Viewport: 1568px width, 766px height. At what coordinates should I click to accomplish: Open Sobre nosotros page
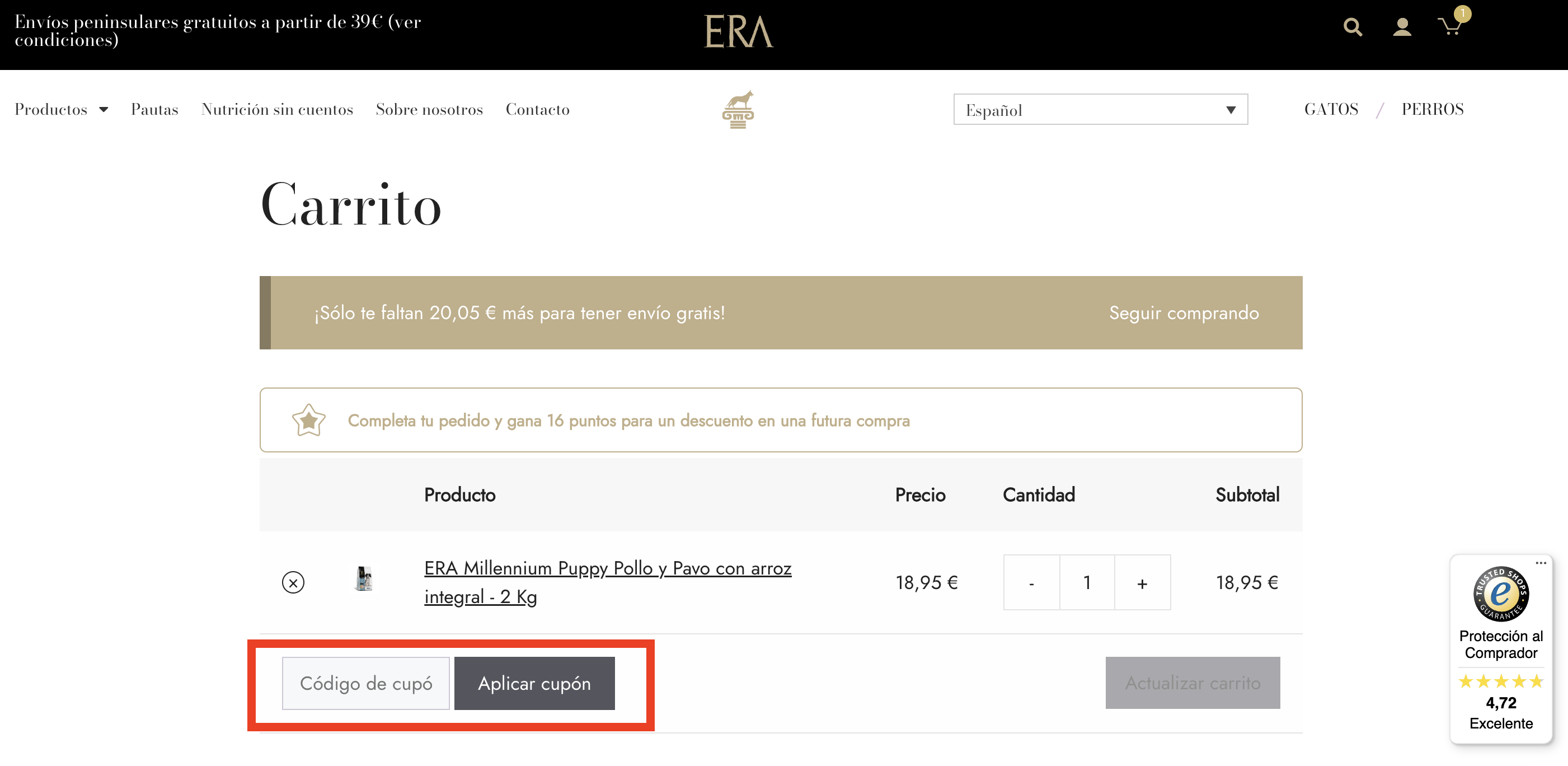(429, 110)
